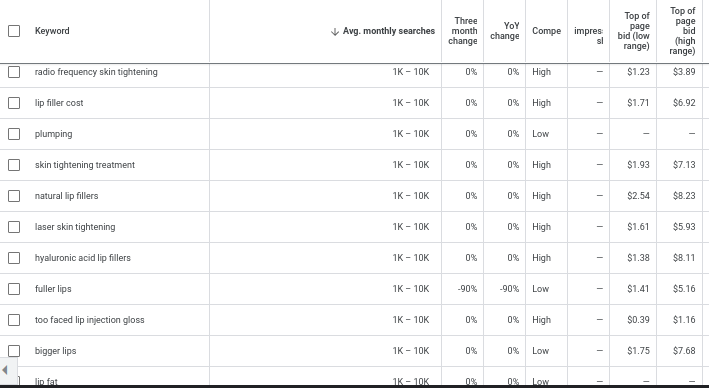This screenshot has width=709, height=388.
Task: Sort by the Keyword column header
Action: (52, 31)
